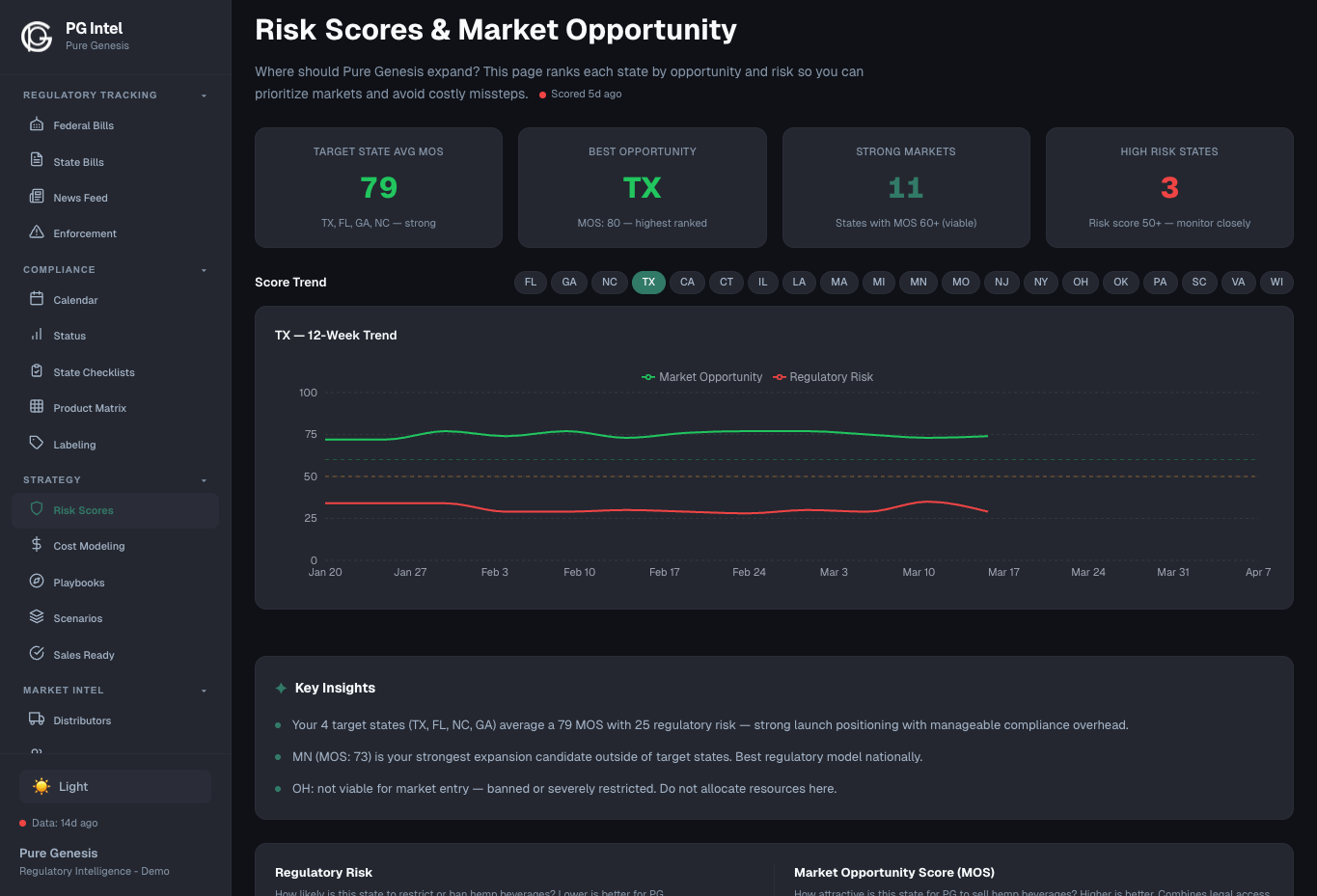
Task: Open the Federal Bills tracker
Action: pyautogui.click(x=81, y=124)
